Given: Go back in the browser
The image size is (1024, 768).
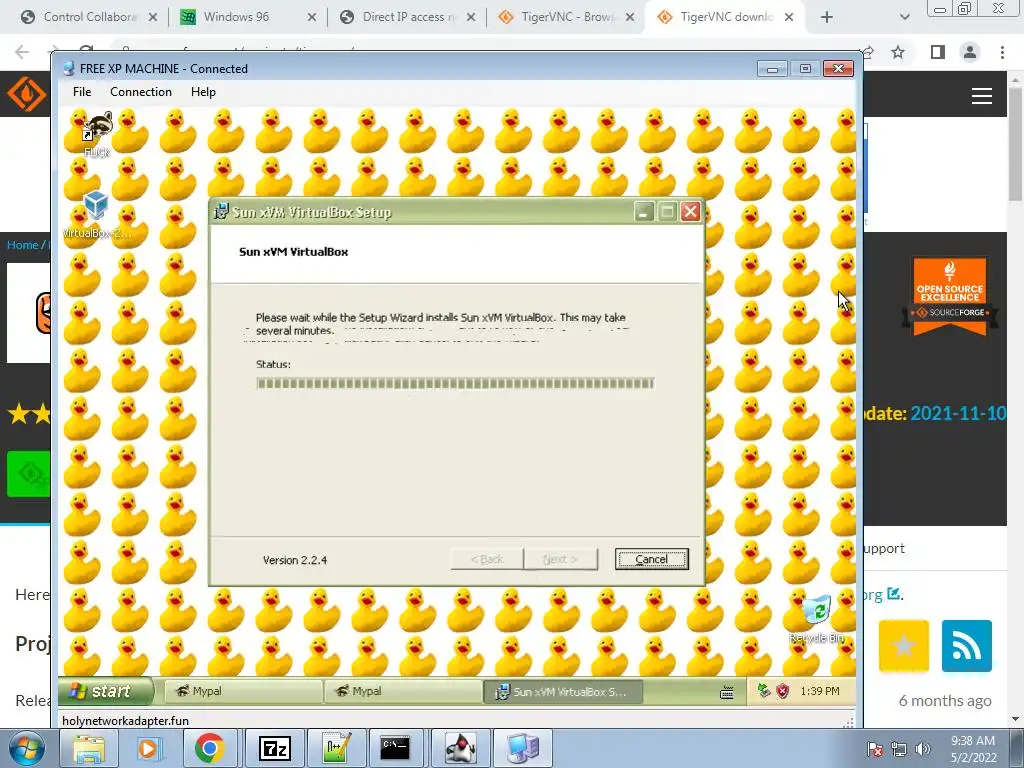Looking at the screenshot, I should coord(22,52).
